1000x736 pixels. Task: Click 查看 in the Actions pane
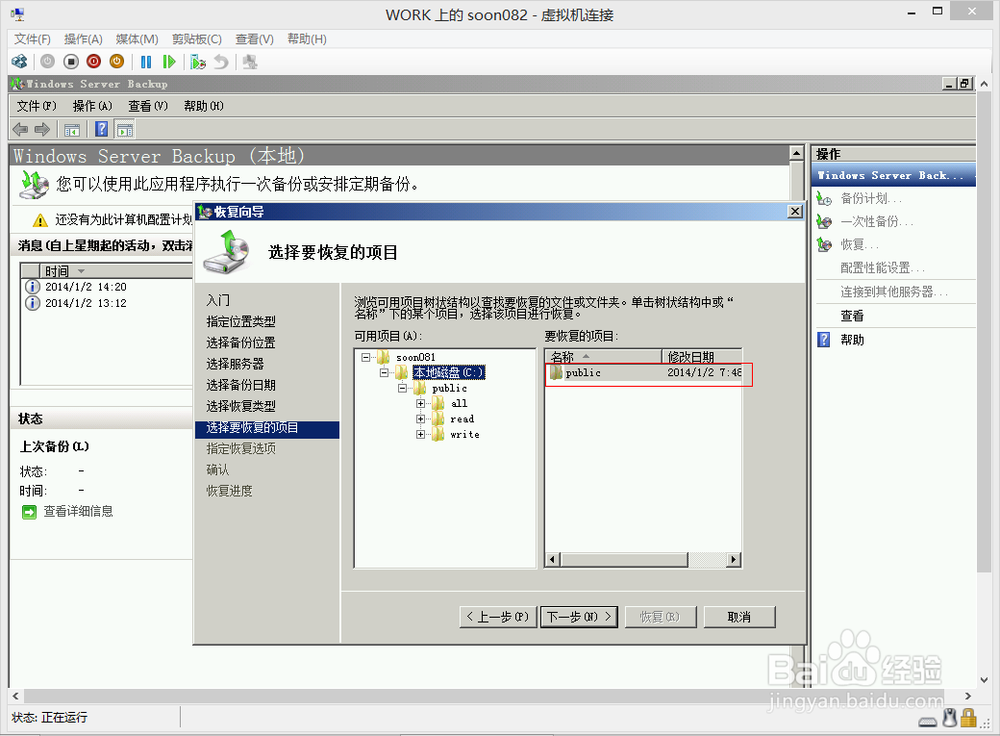point(851,316)
